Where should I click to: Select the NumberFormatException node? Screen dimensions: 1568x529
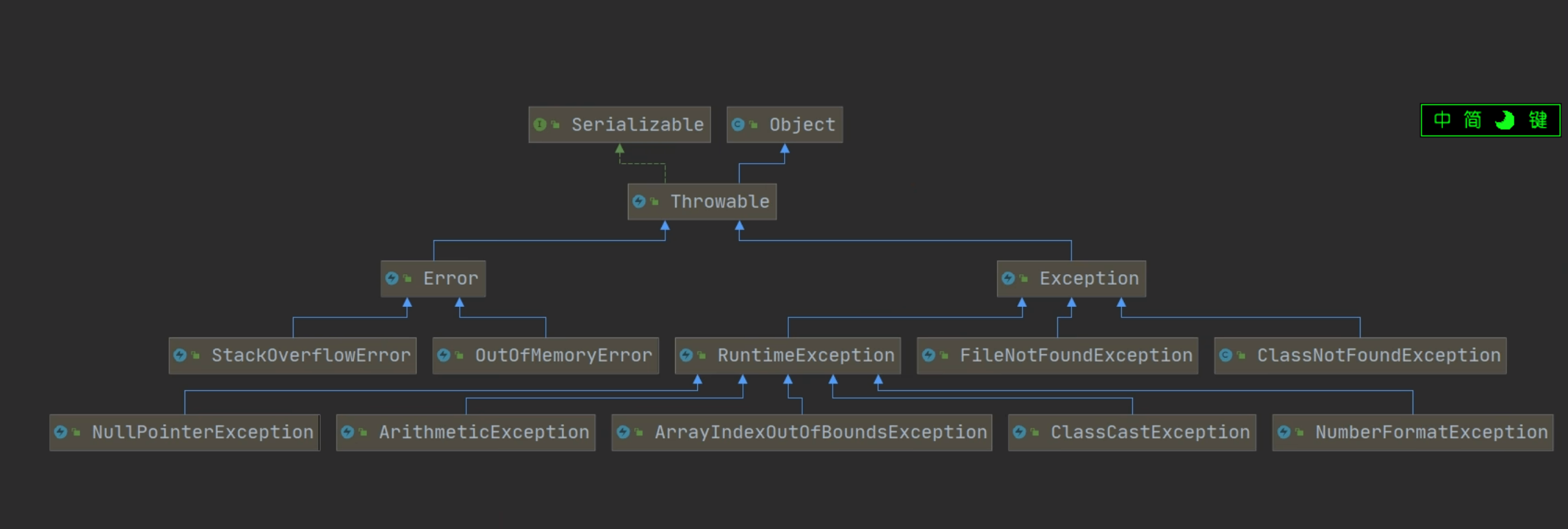[1413, 433]
